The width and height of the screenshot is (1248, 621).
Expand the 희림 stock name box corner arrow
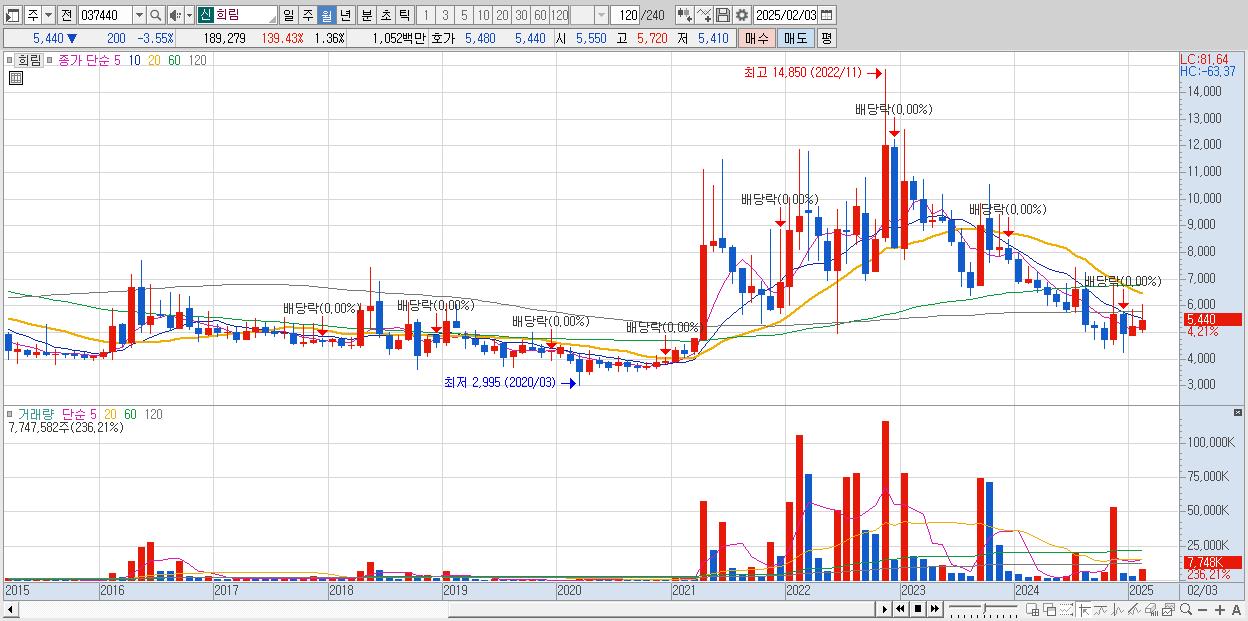pos(272,19)
